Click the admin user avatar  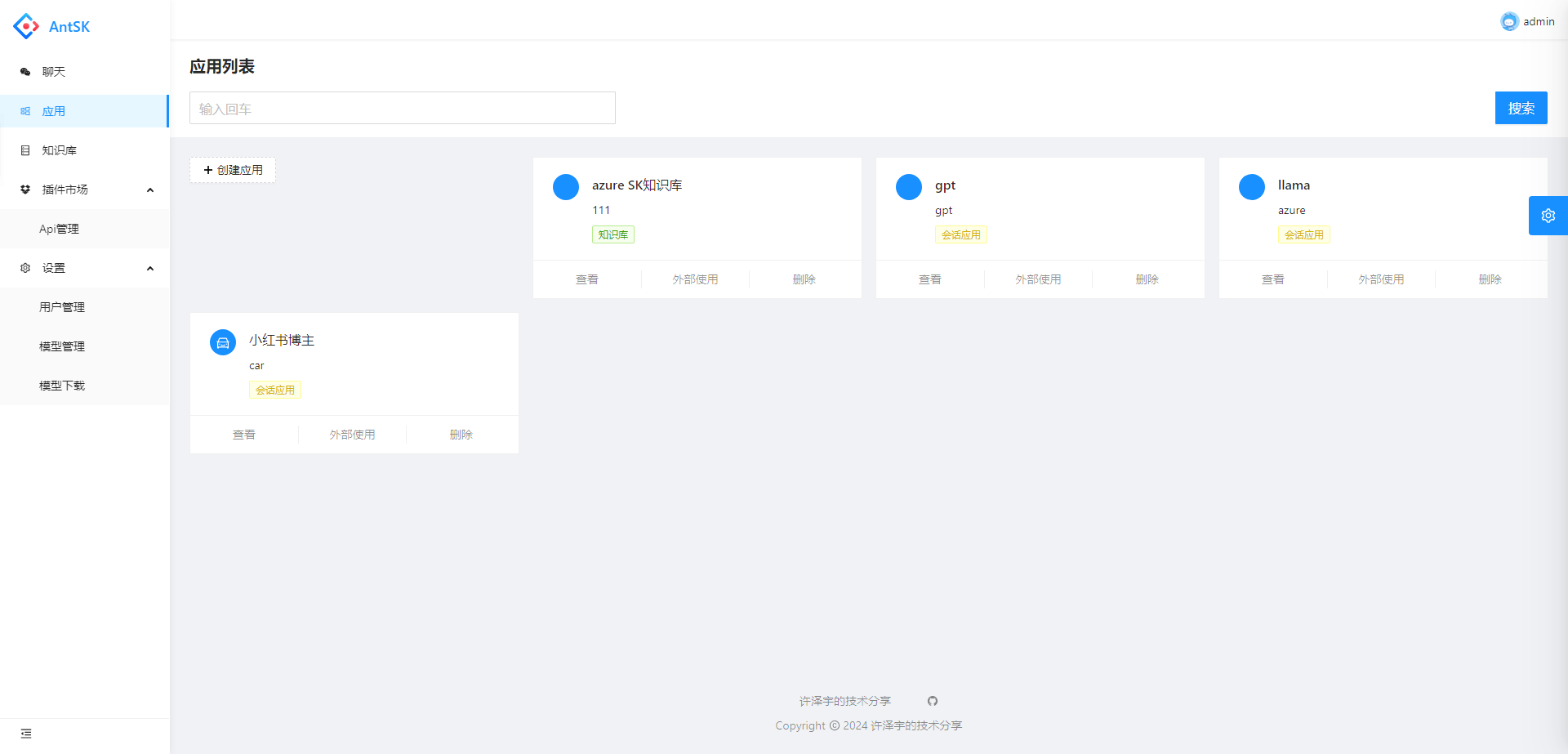(1508, 22)
